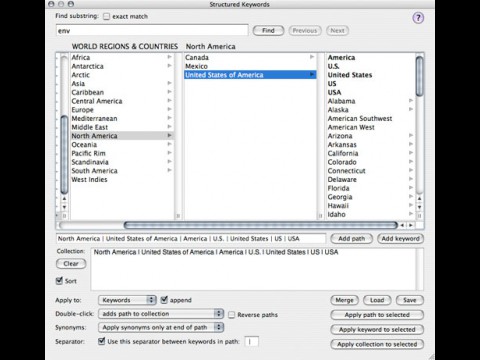Expand Canada with its arrow
The image size is (480, 360).
(x=312, y=57)
